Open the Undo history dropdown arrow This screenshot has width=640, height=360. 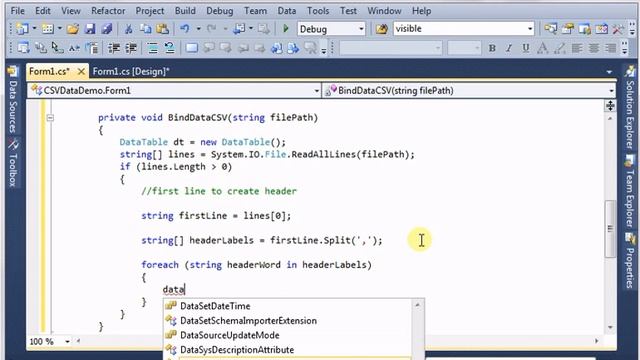click(198, 29)
